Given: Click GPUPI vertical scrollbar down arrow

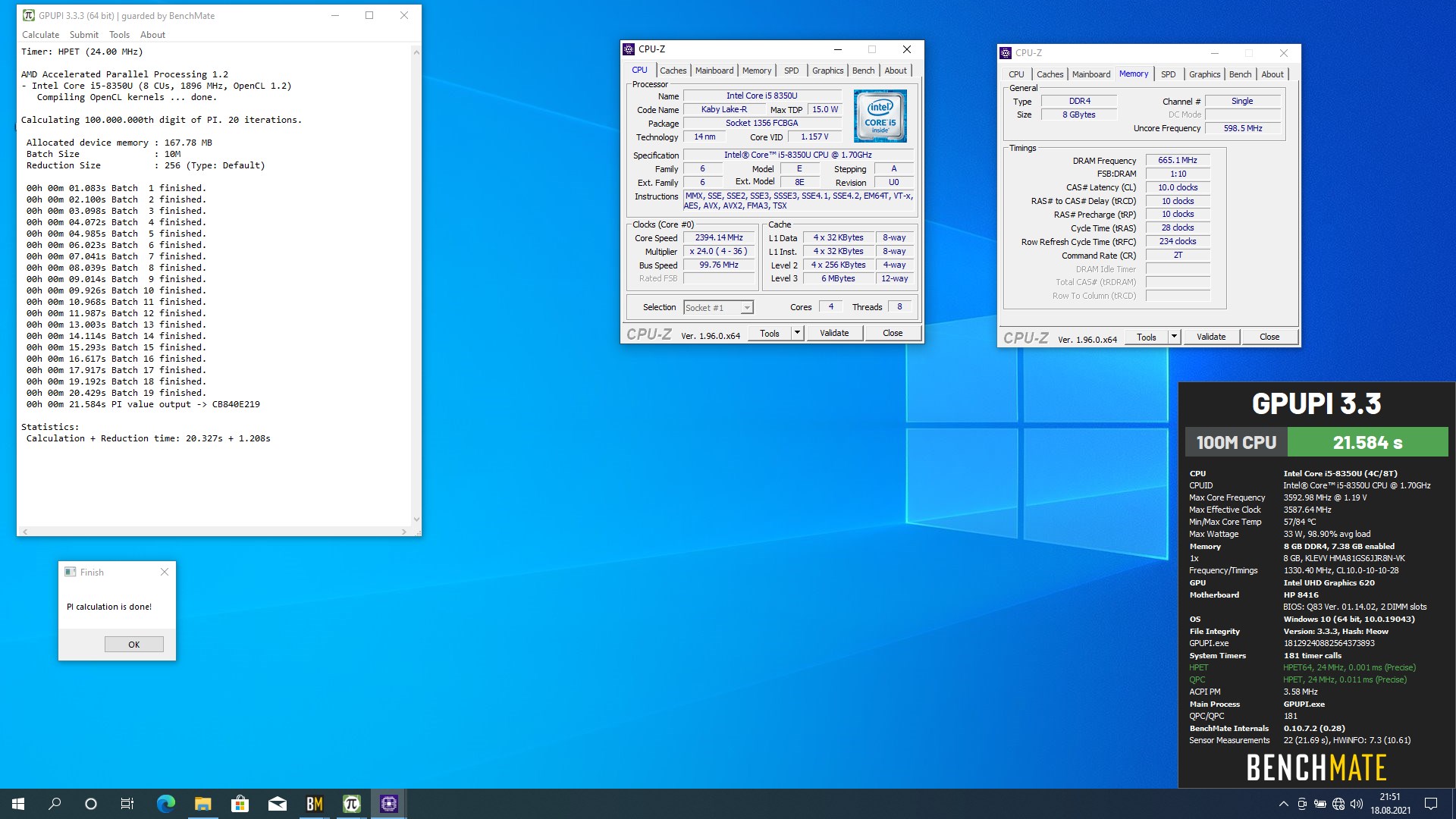Looking at the screenshot, I should coord(416,519).
